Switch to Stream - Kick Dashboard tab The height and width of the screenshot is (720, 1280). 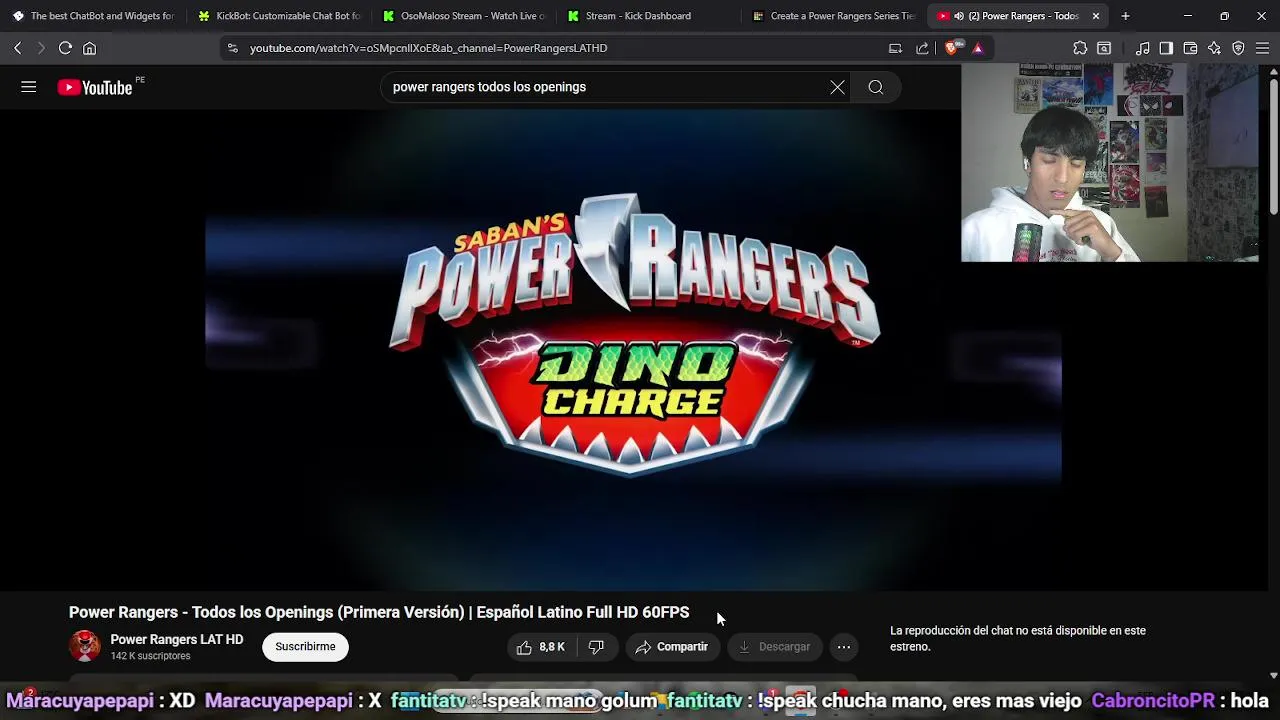(649, 16)
